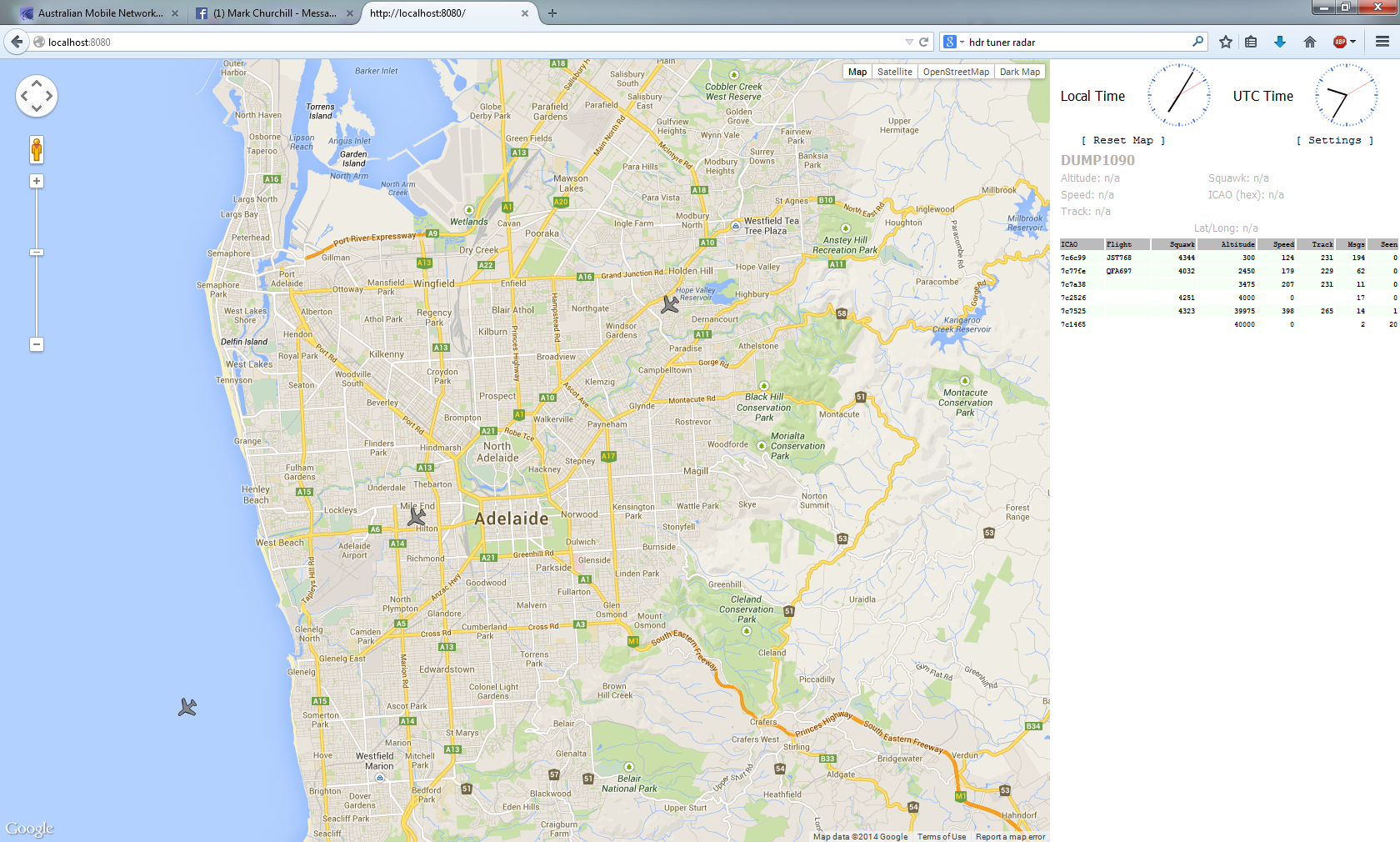This screenshot has width=1400, height=842.
Task: Click the map zoom slider handle
Action: (37, 252)
